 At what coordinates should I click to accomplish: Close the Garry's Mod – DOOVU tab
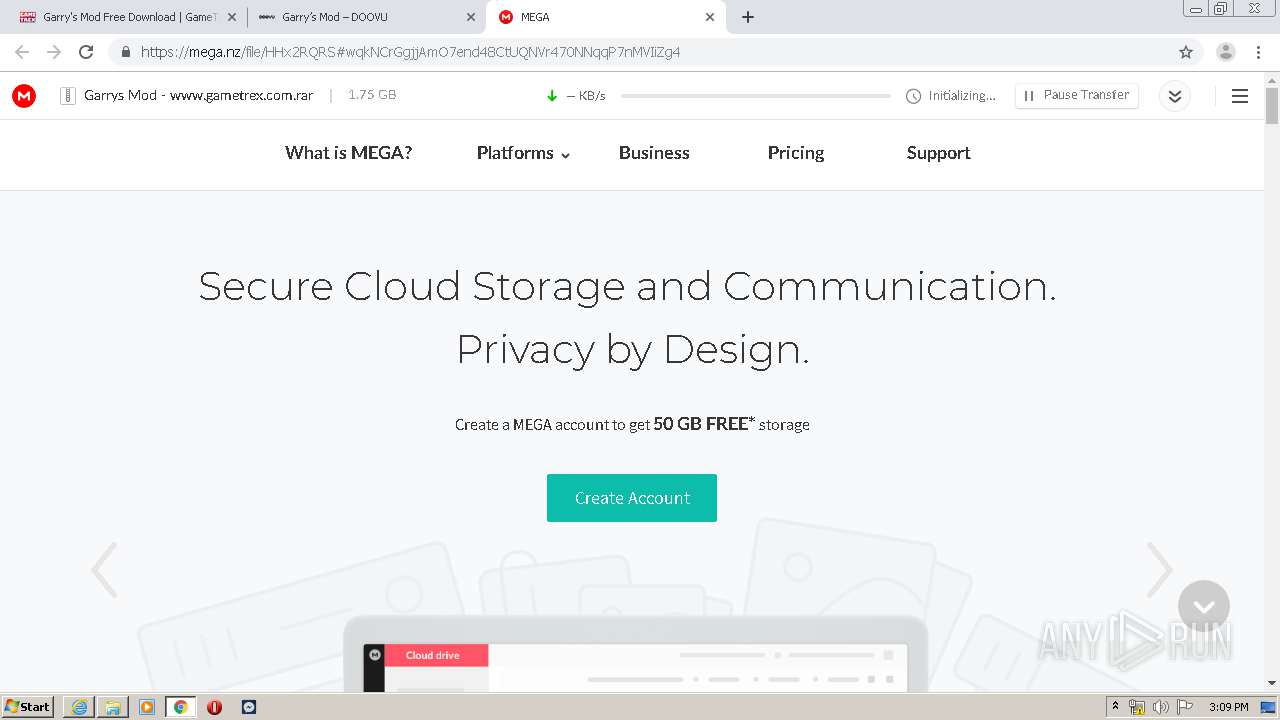pos(471,17)
